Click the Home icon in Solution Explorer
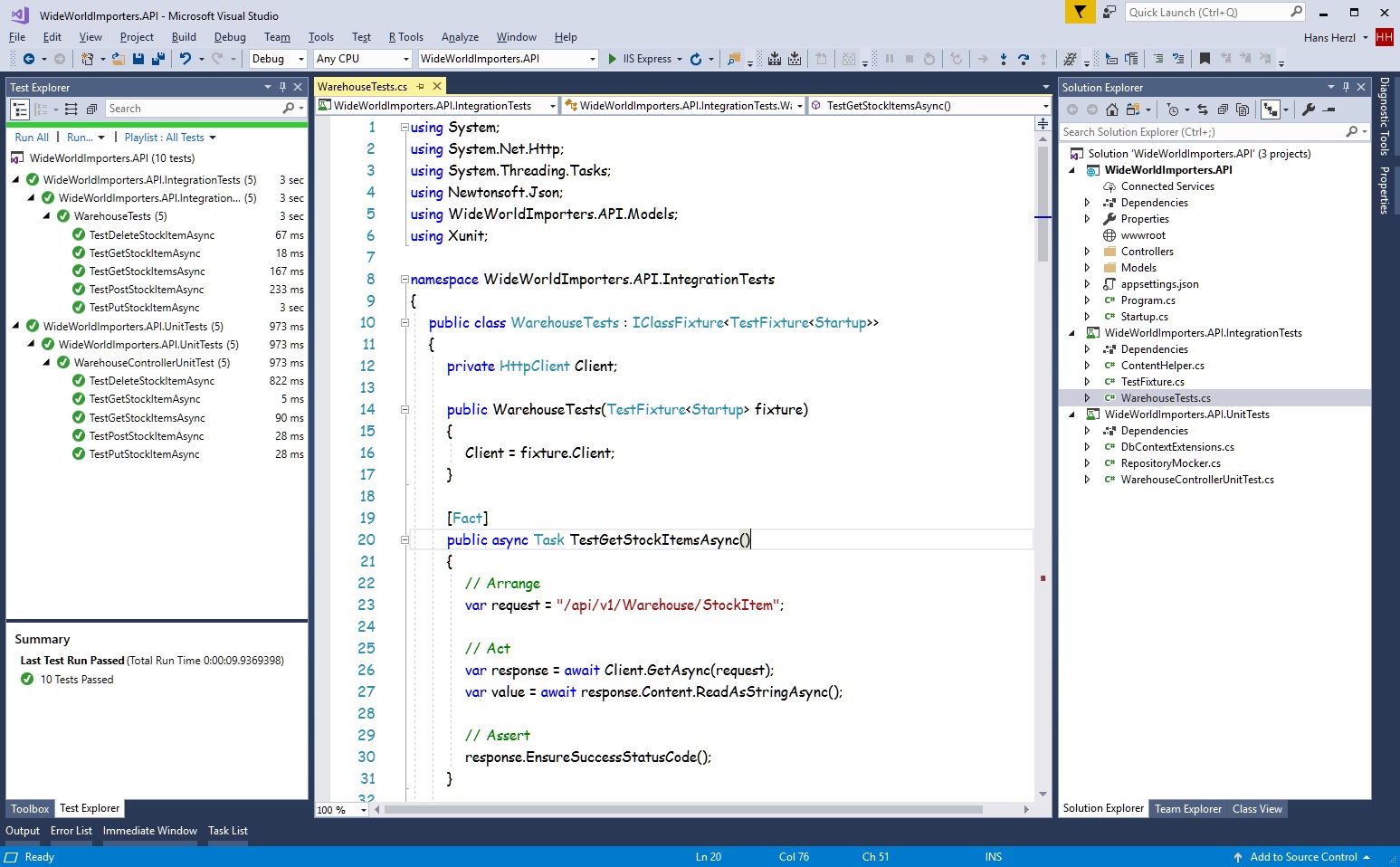 tap(1112, 110)
